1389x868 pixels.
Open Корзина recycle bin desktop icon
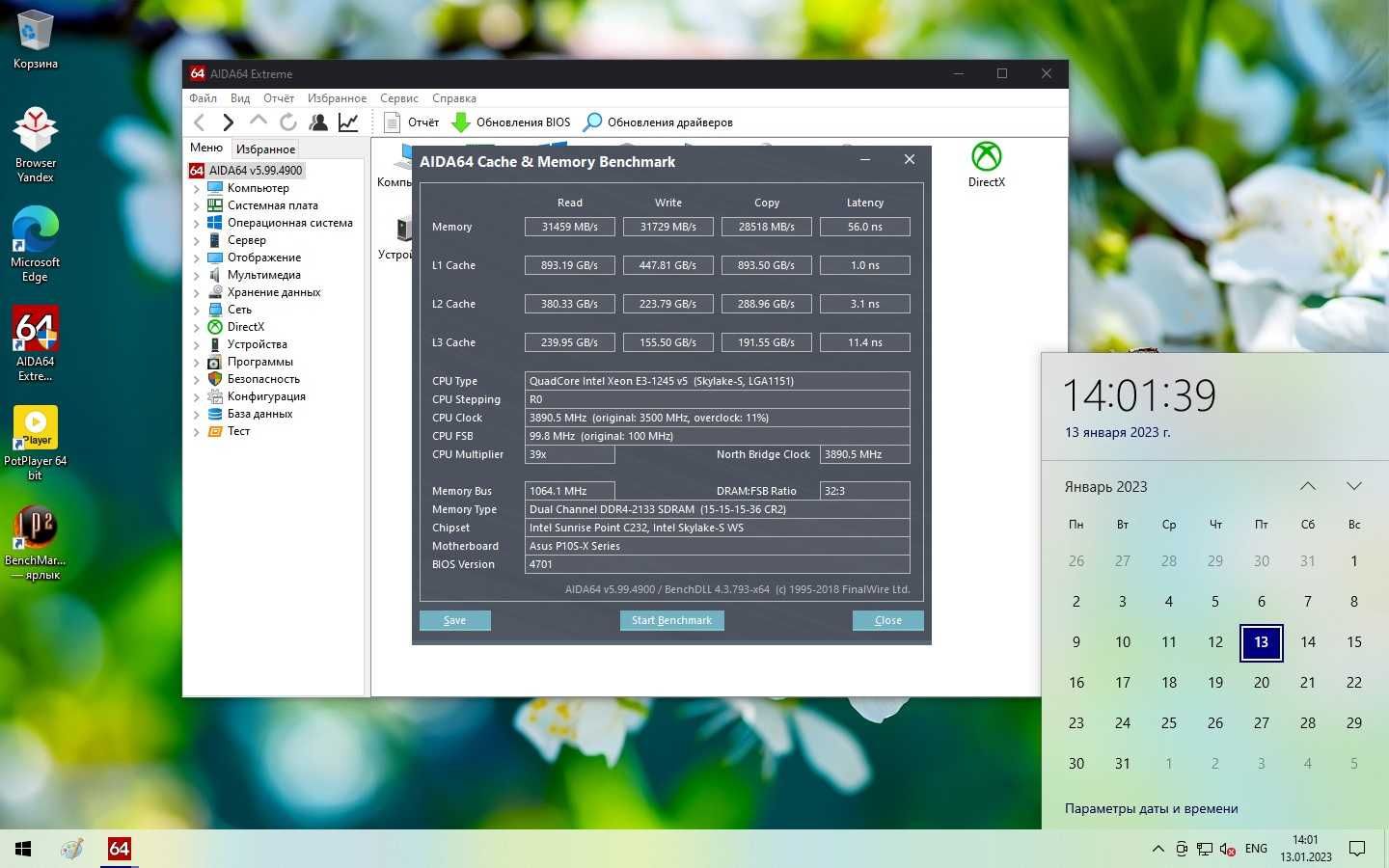tap(35, 40)
